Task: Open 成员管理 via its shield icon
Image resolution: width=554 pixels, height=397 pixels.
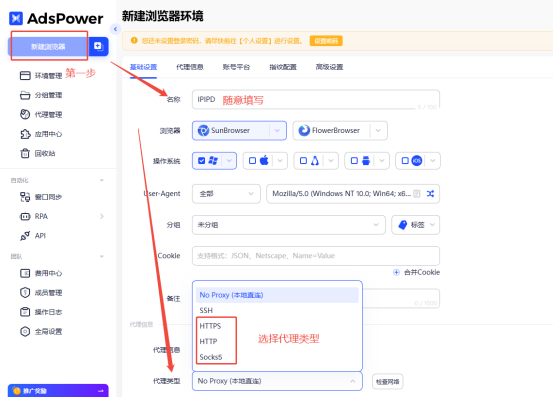Action: tap(25, 292)
